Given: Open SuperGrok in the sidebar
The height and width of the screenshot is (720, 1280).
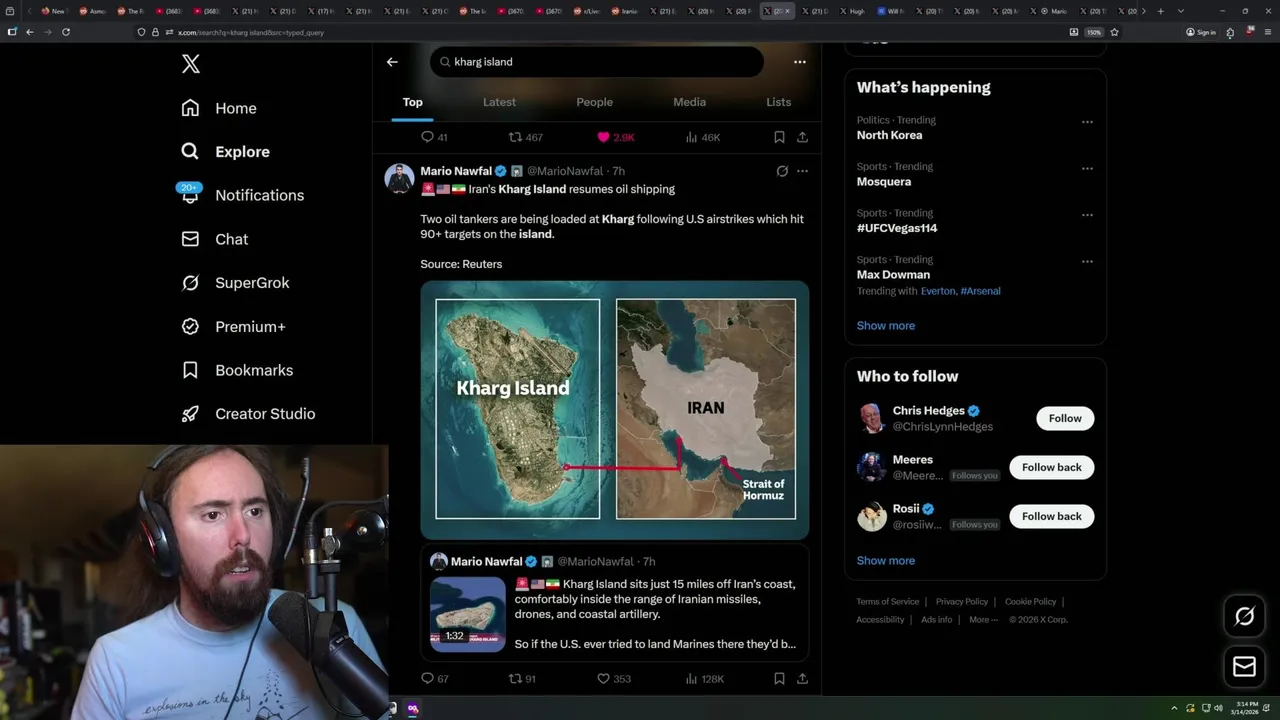Looking at the screenshot, I should click(x=235, y=283).
